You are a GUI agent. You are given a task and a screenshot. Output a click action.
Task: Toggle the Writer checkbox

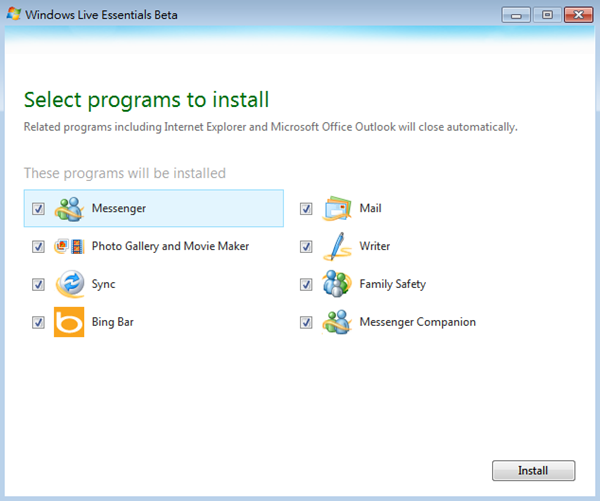point(306,246)
